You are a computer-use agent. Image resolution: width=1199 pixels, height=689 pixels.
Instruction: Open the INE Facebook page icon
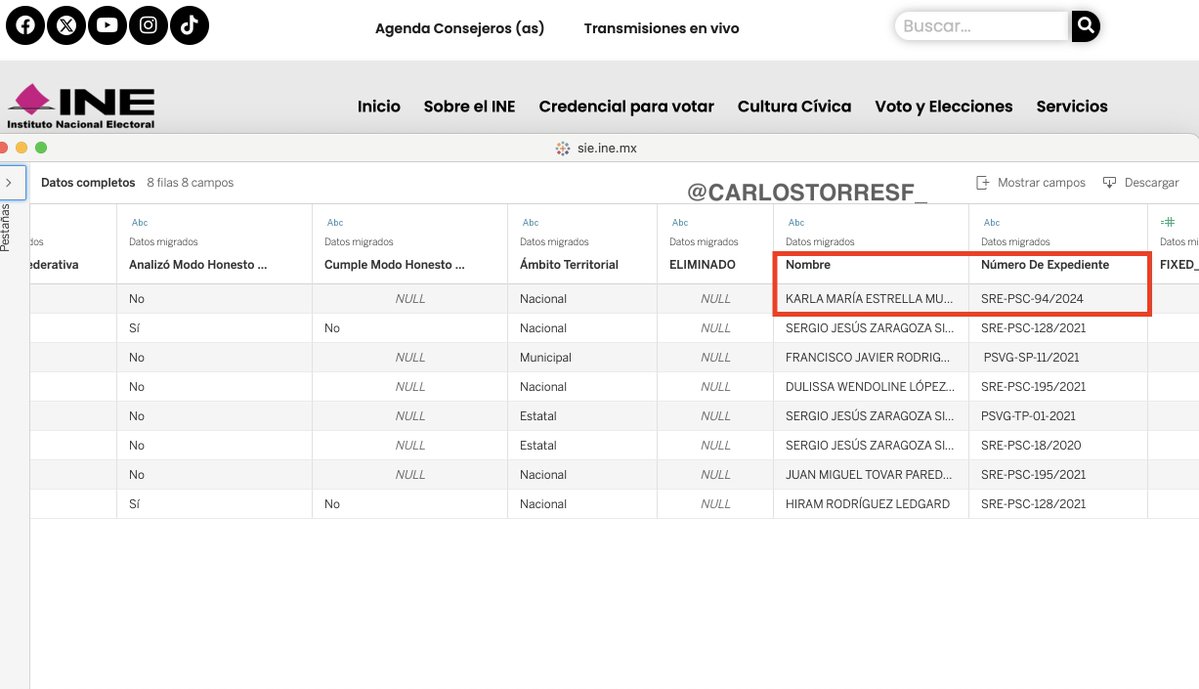click(25, 25)
